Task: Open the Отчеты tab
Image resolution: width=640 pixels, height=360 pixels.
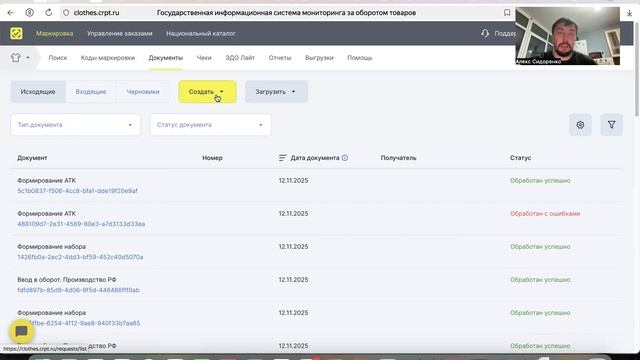Action: click(280, 58)
